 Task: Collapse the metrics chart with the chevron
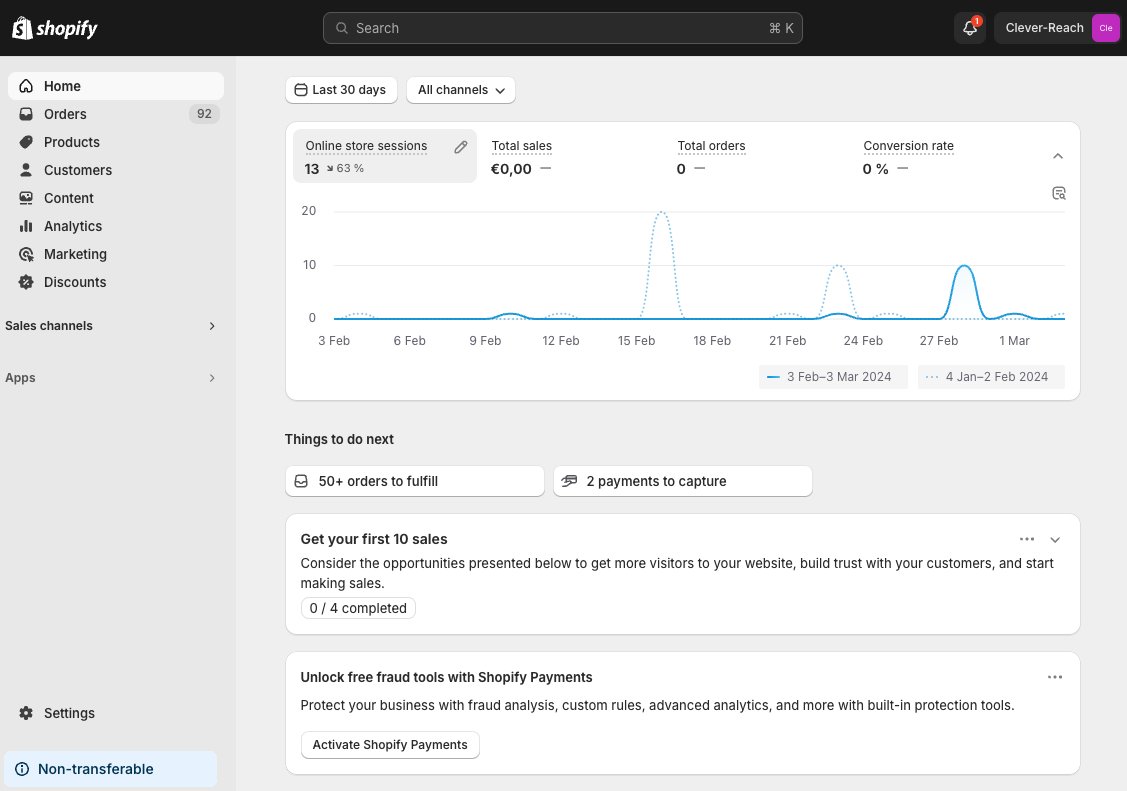click(x=1058, y=156)
